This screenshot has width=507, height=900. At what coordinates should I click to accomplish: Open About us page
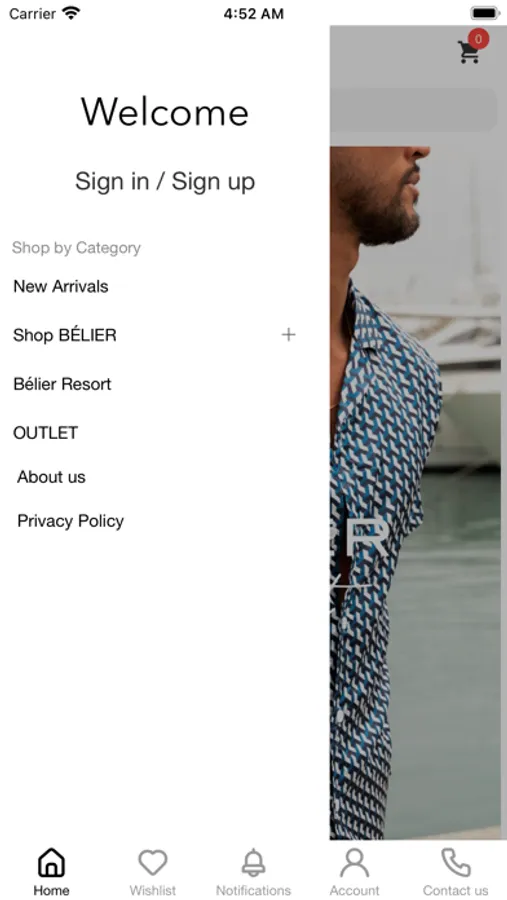[51, 477]
